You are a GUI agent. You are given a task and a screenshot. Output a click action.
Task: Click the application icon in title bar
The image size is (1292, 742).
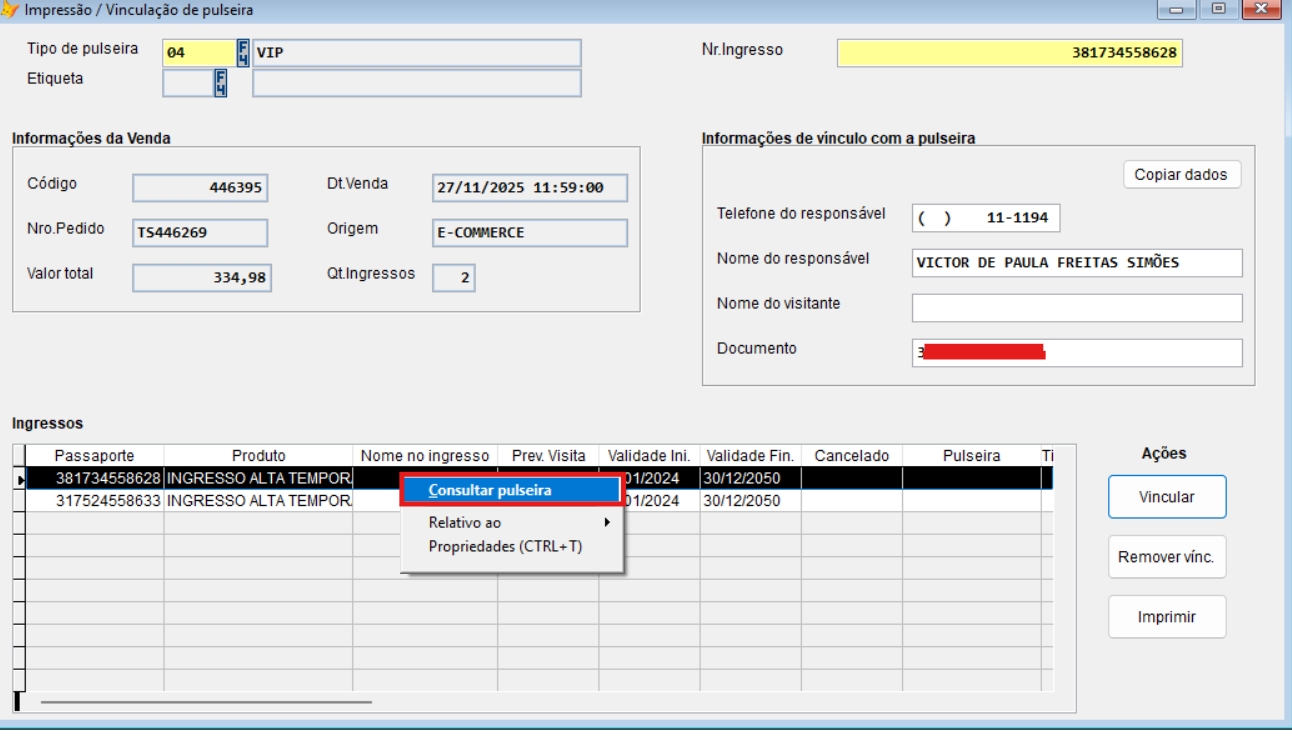click(11, 10)
